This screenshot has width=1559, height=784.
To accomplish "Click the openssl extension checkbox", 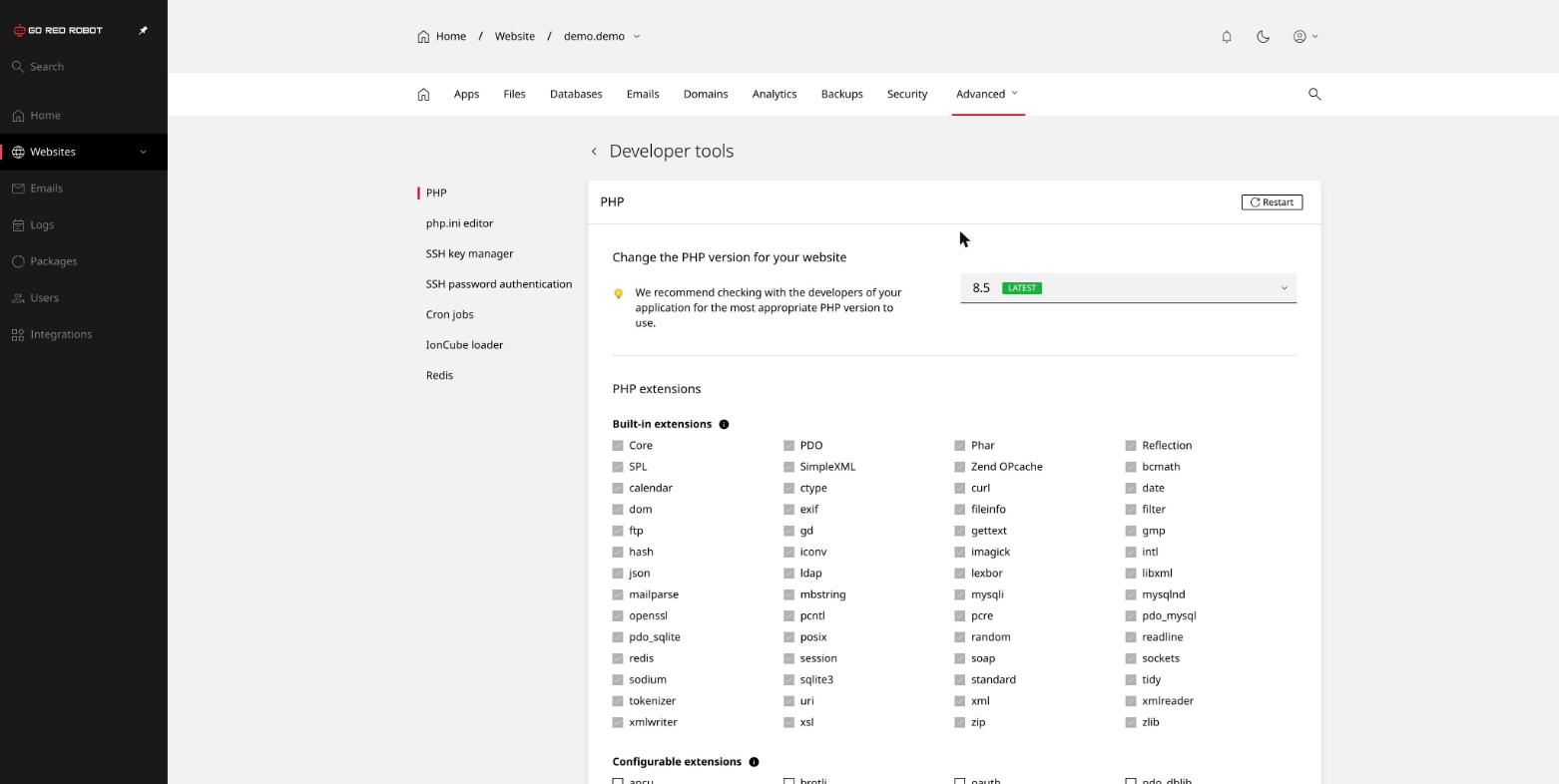I will point(618,615).
